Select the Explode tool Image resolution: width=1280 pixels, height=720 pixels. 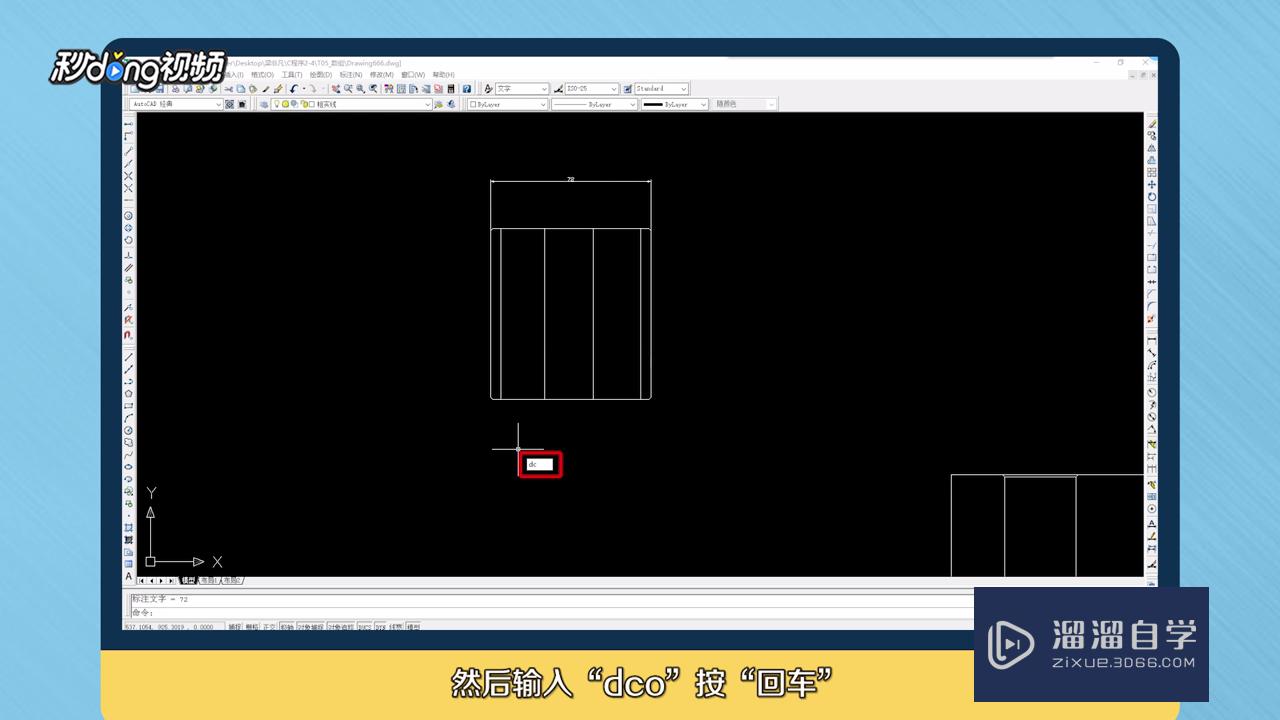(1152, 319)
